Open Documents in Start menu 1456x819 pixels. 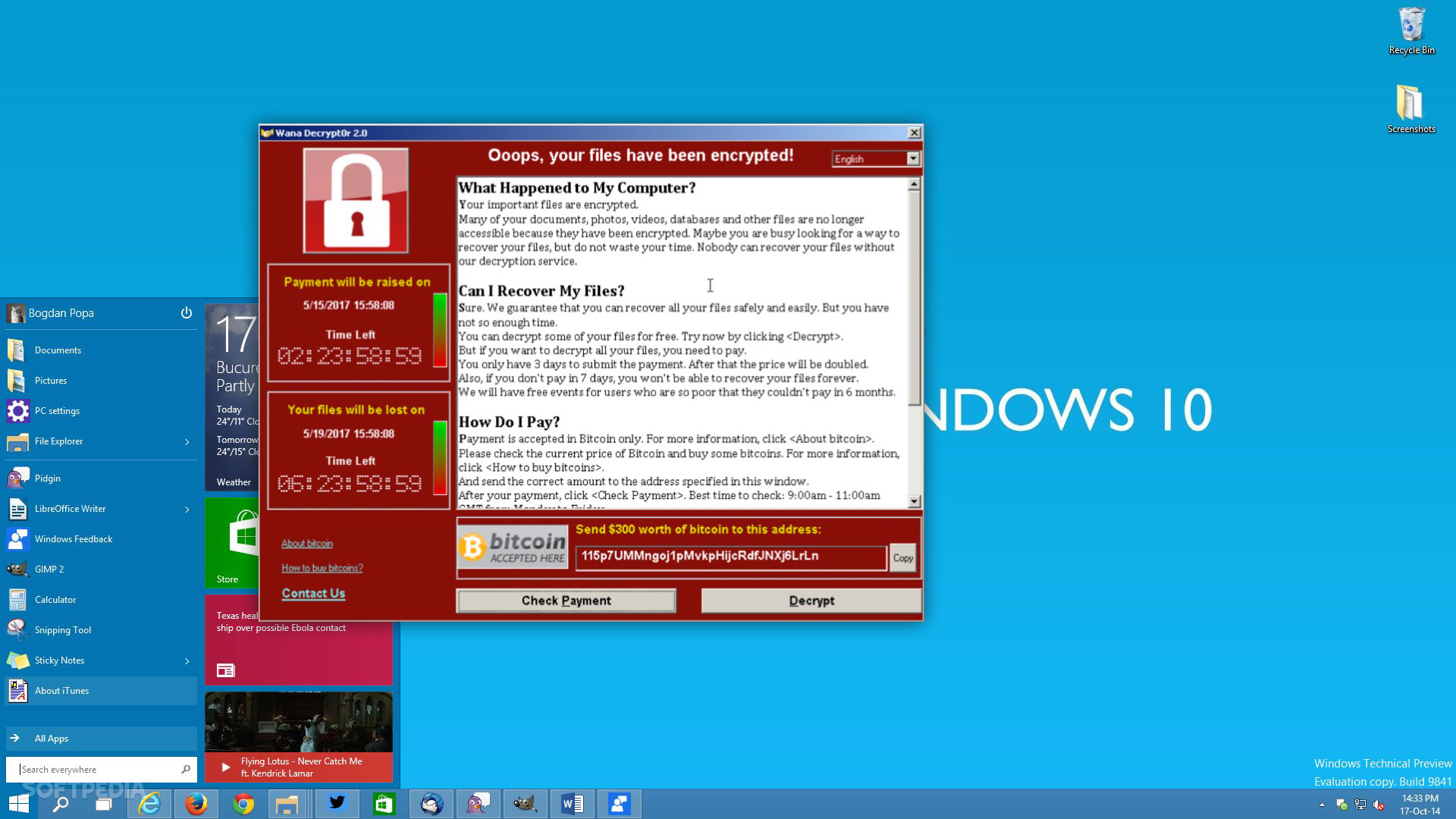click(101, 350)
